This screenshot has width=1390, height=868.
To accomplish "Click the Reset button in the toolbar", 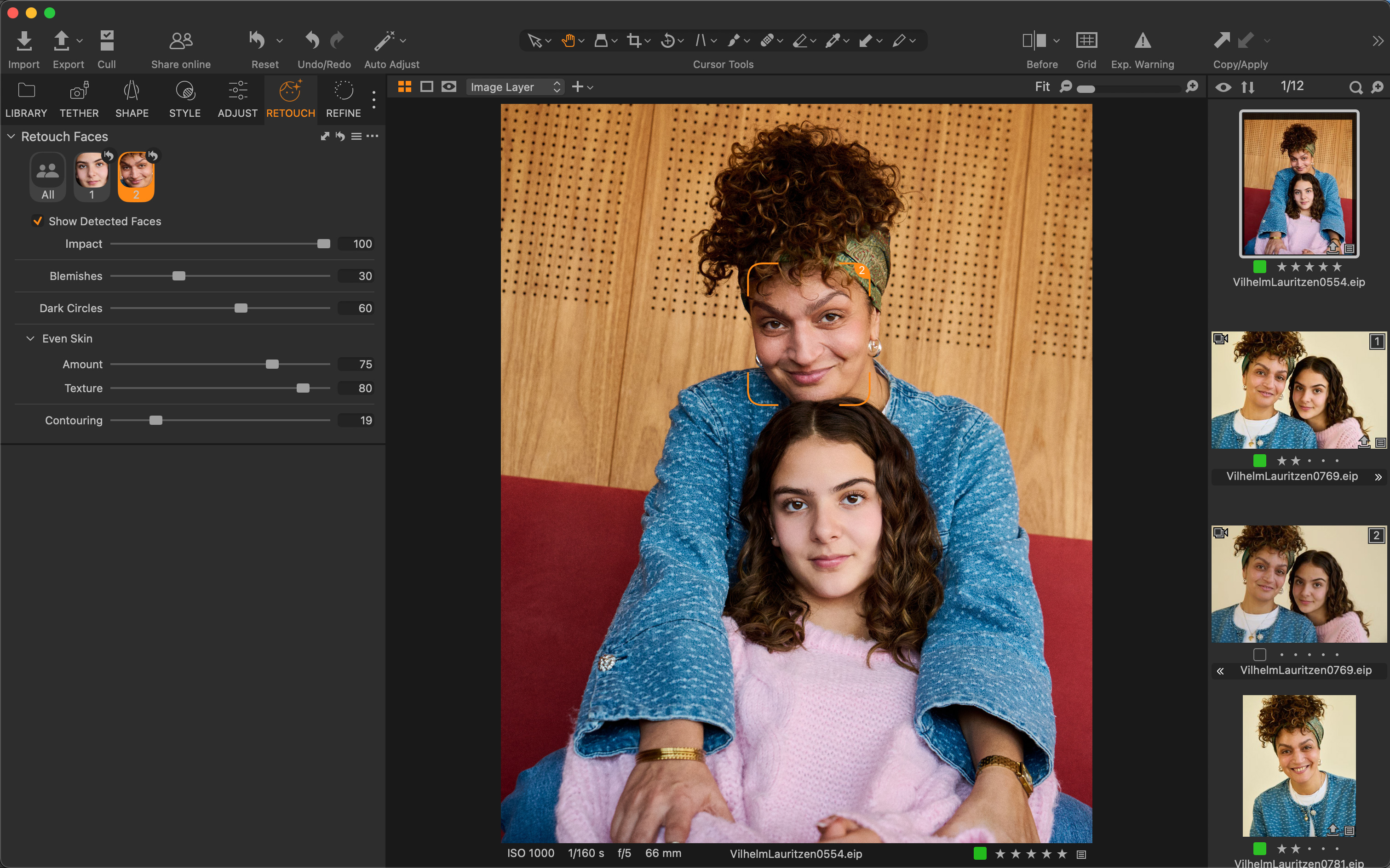I will 258,47.
